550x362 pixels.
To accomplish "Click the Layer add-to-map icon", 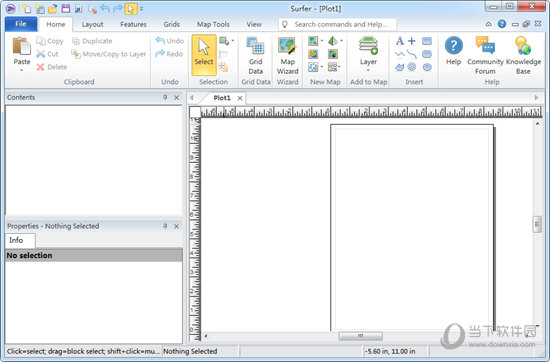I will 368,46.
